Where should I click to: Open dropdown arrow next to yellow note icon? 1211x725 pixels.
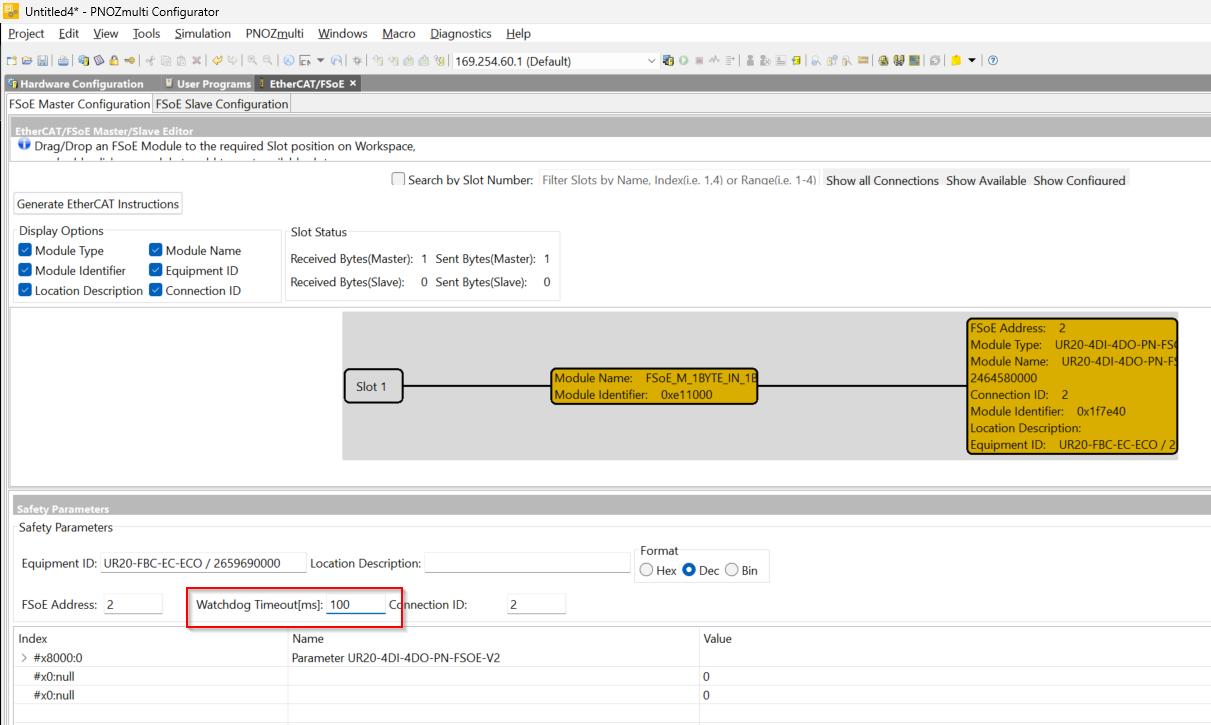click(971, 61)
